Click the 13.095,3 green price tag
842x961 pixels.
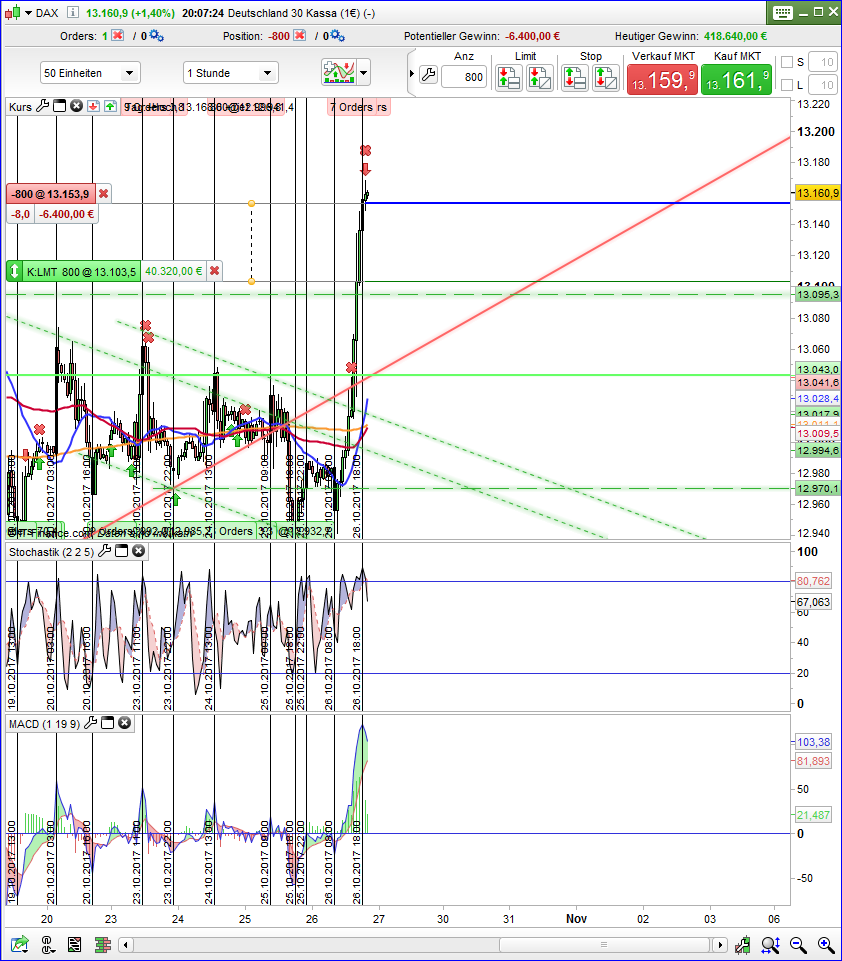pyautogui.click(x=817, y=295)
